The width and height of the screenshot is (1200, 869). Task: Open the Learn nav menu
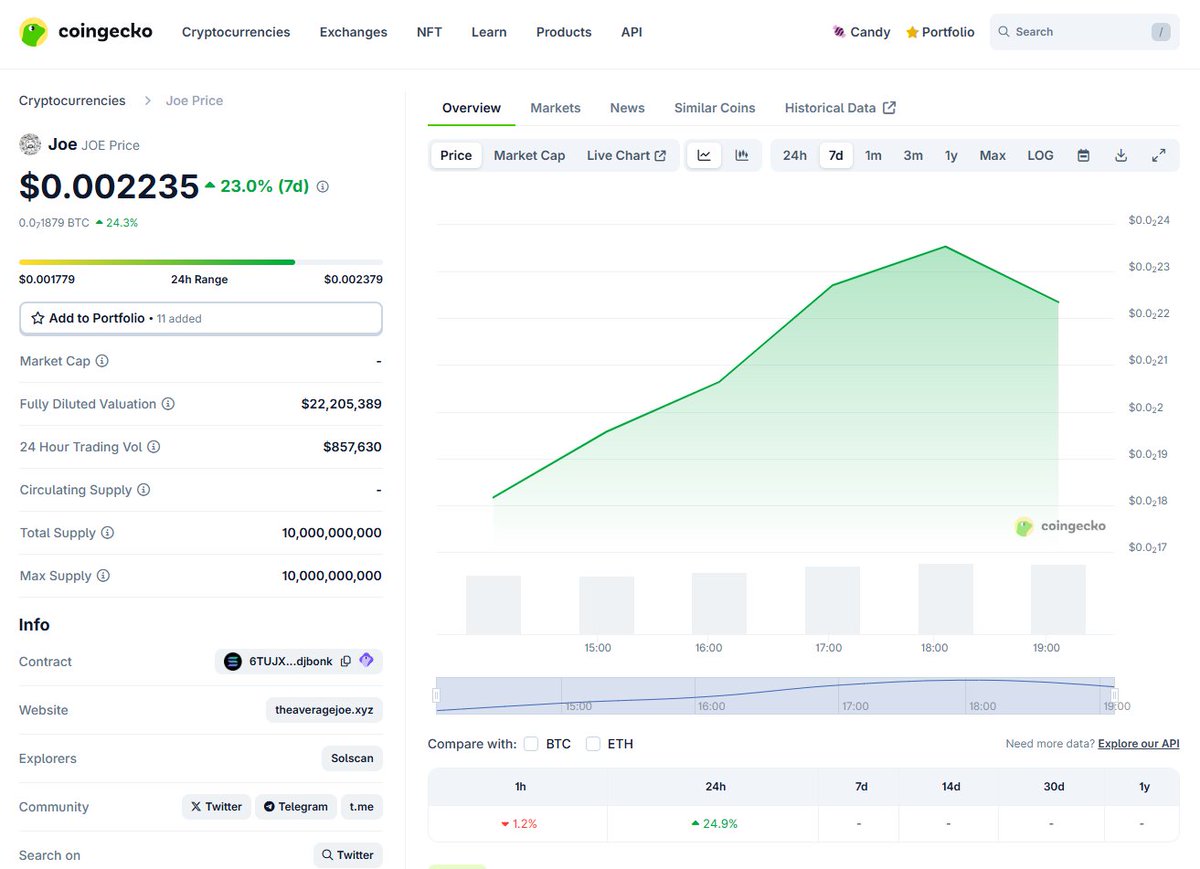(x=489, y=32)
